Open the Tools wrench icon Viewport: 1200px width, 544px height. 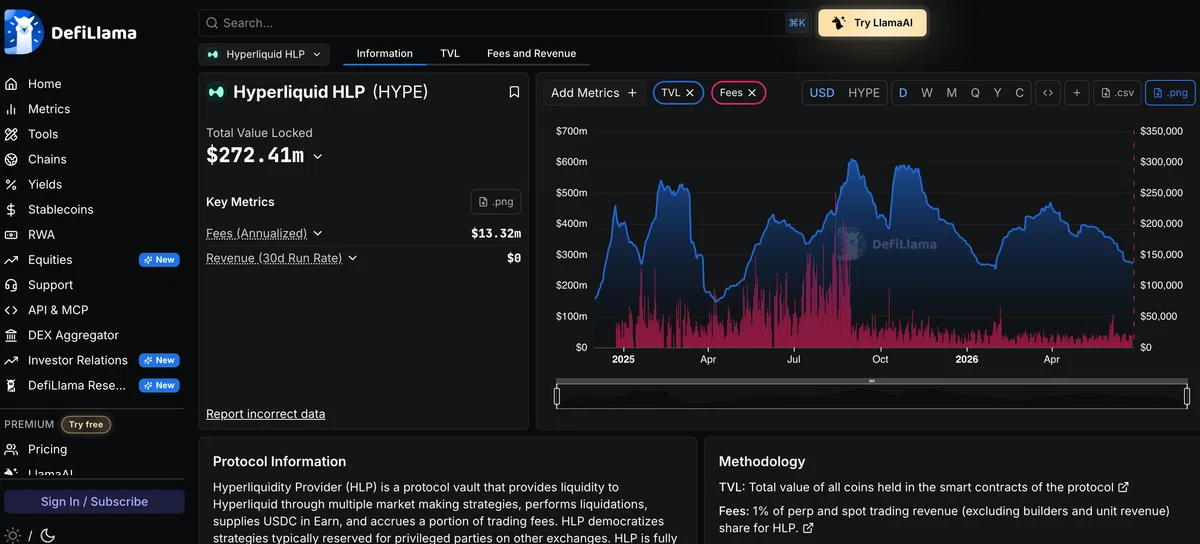[12, 134]
